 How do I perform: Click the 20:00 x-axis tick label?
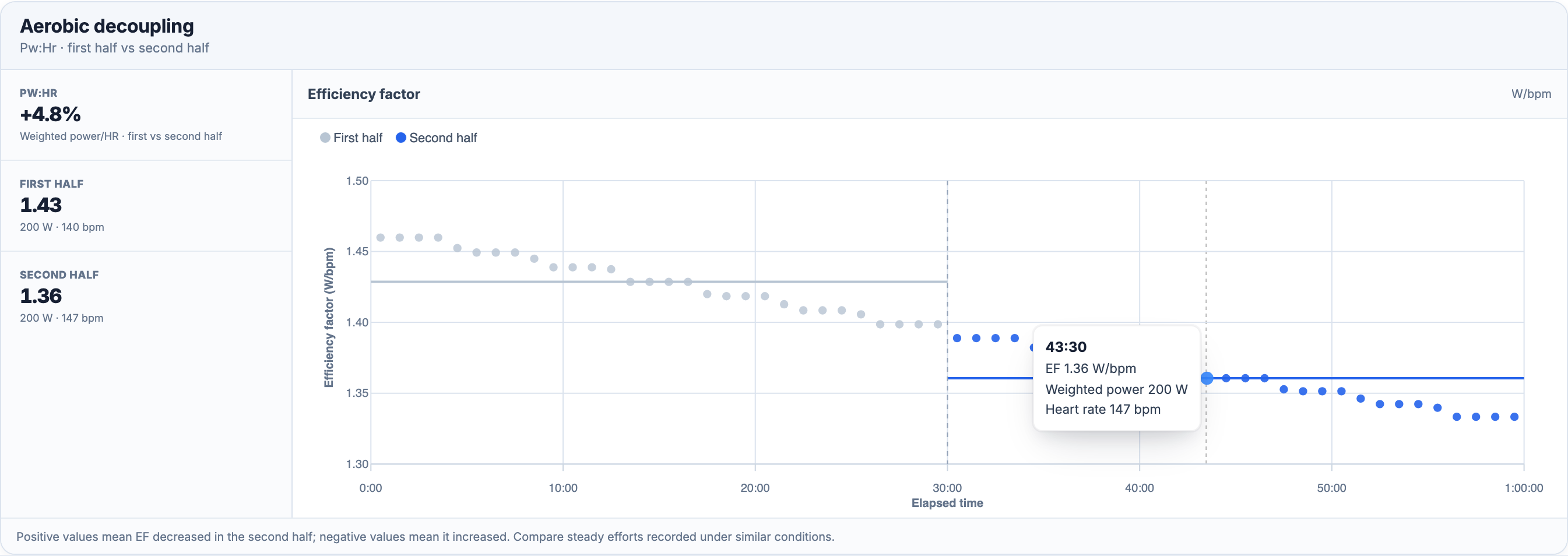point(755,488)
